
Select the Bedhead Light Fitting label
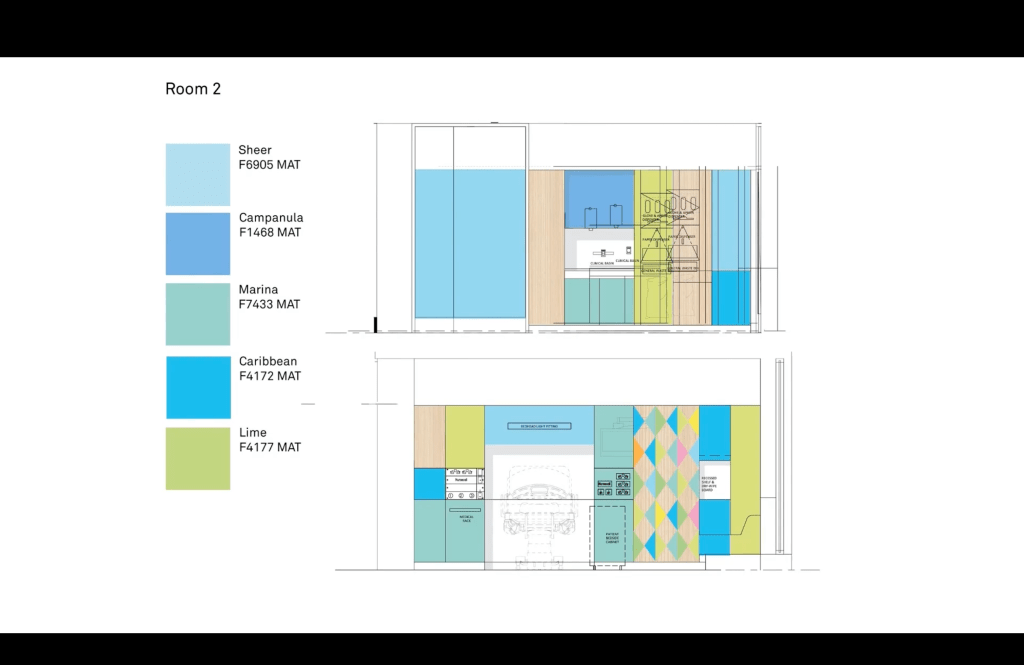coord(539,427)
